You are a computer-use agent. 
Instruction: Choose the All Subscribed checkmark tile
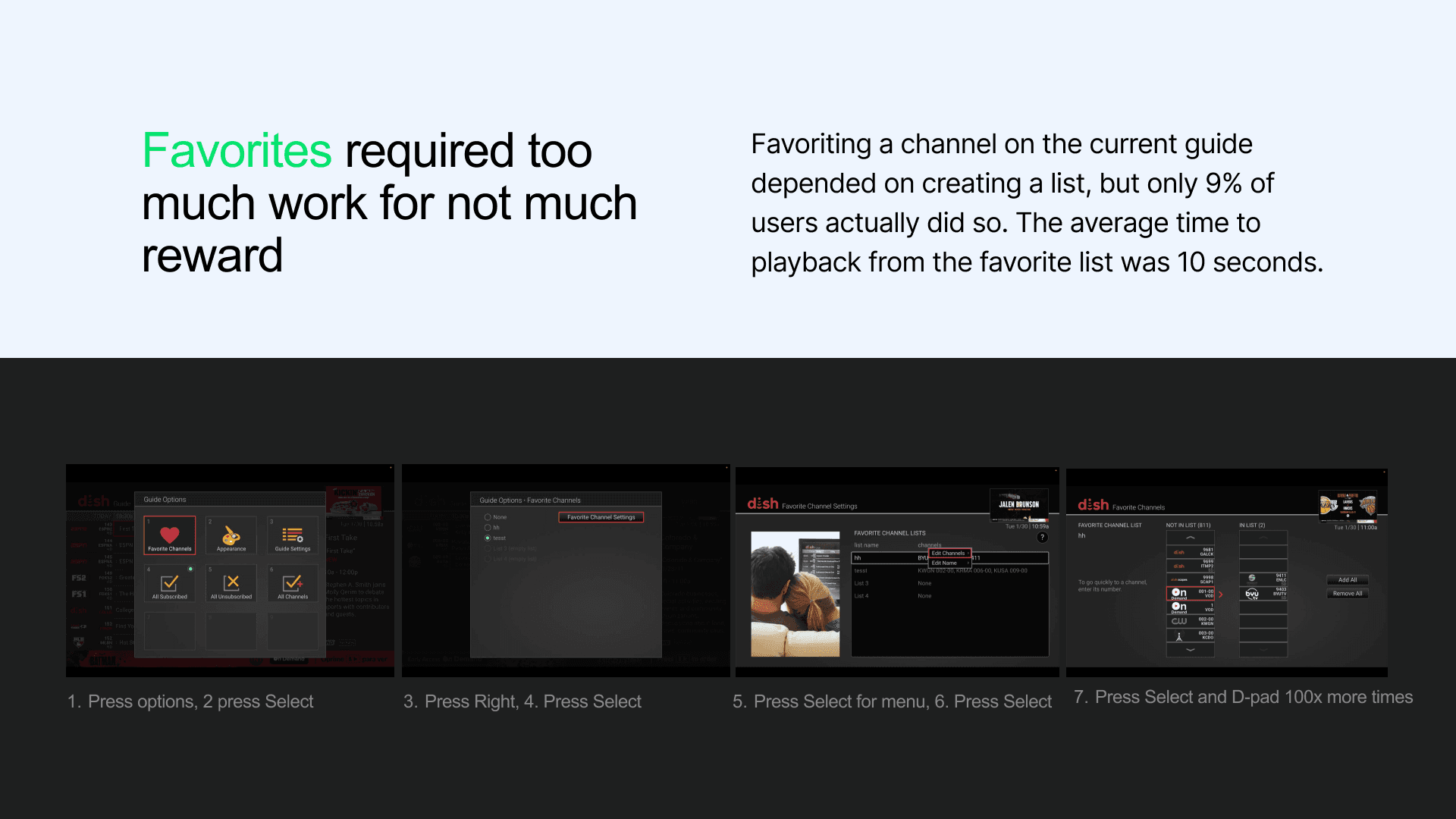click(x=170, y=584)
